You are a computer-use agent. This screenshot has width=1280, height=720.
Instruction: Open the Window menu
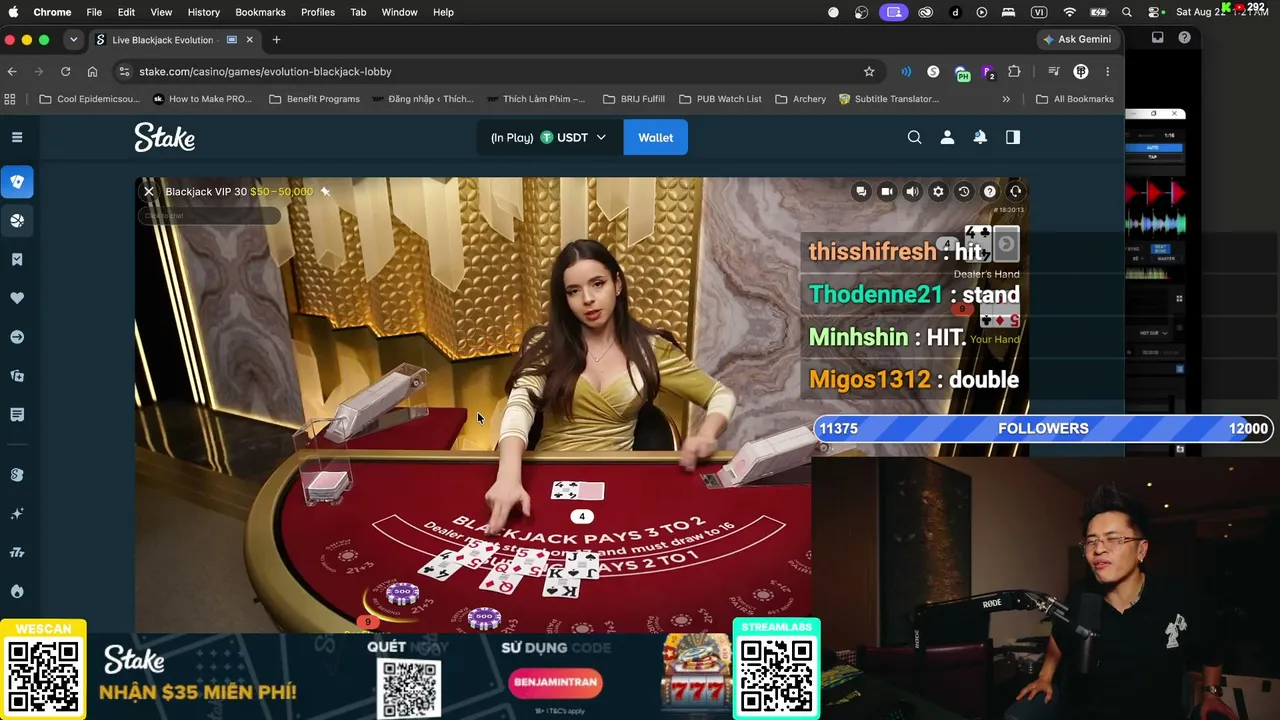click(x=399, y=12)
